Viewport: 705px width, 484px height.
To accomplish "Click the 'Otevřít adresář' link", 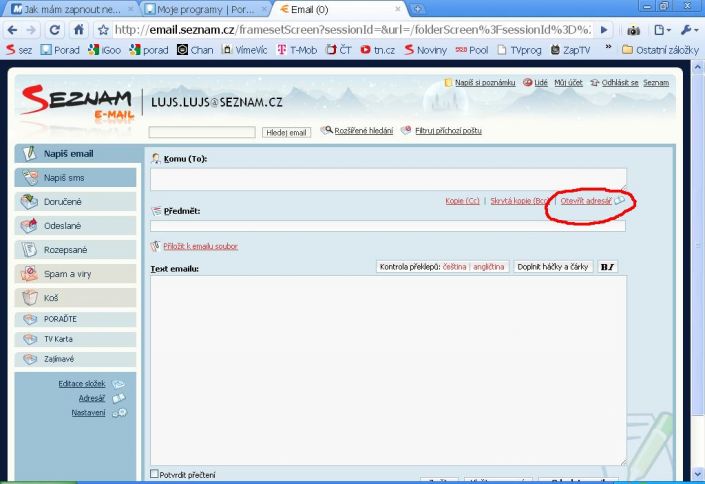I will coord(586,201).
